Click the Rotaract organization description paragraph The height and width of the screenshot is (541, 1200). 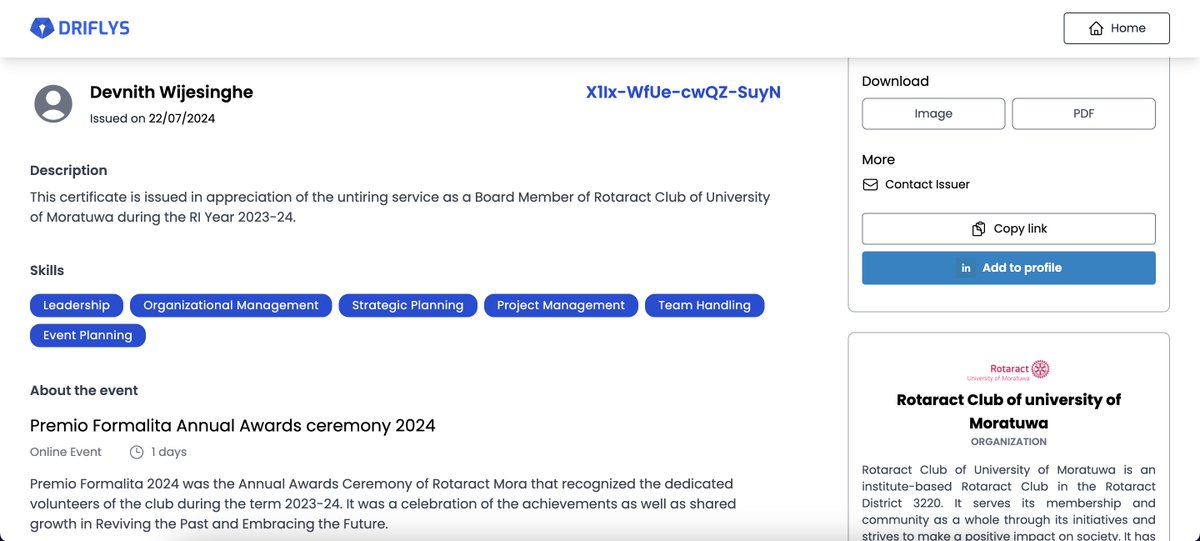(1009, 501)
